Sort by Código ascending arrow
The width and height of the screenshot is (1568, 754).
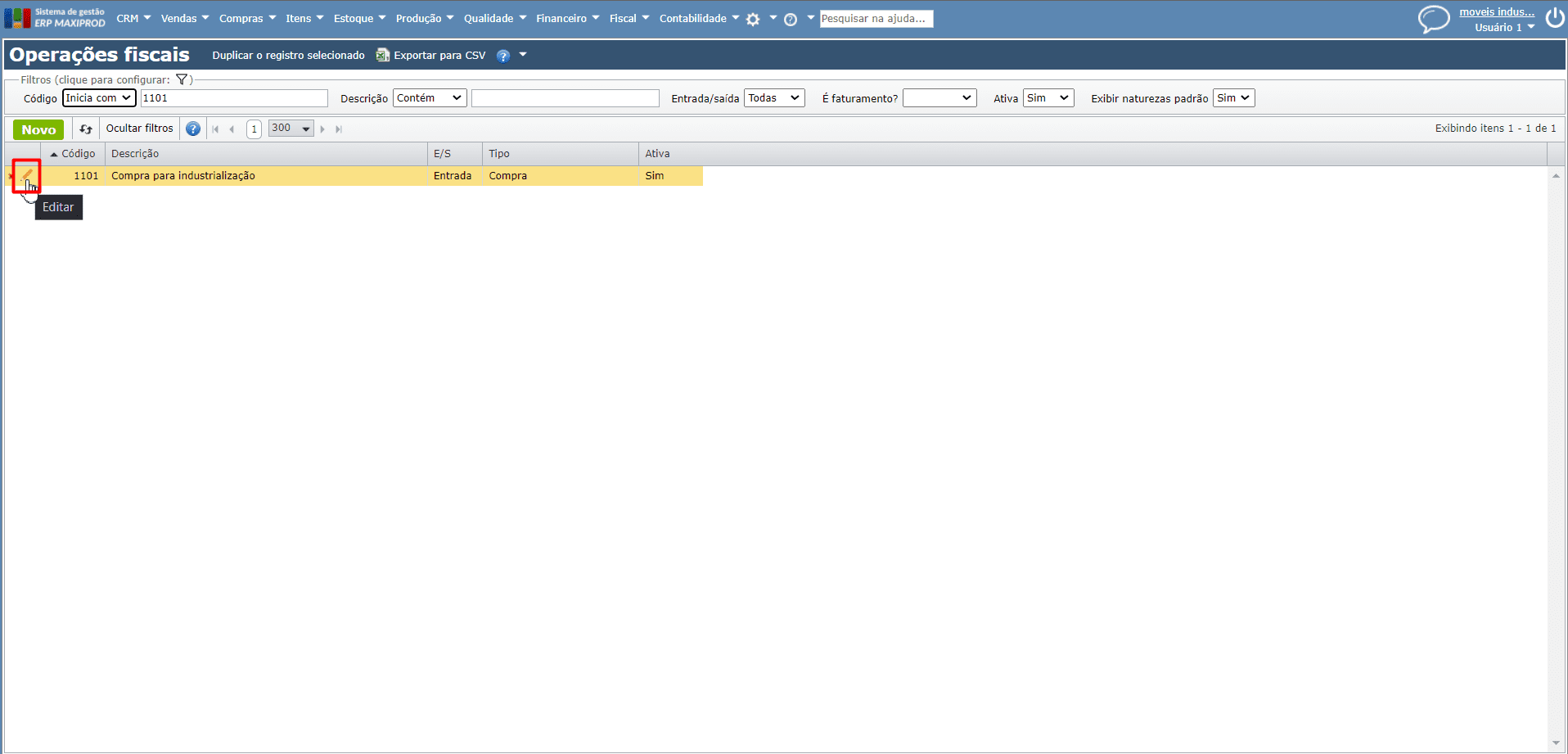pyautogui.click(x=54, y=154)
